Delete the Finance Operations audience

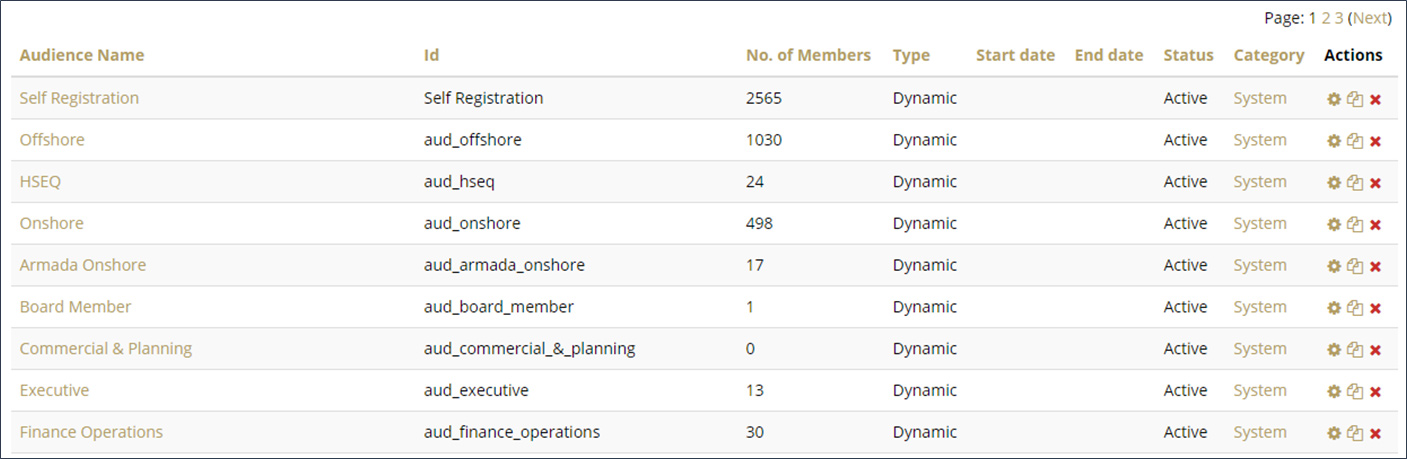pos(1375,433)
